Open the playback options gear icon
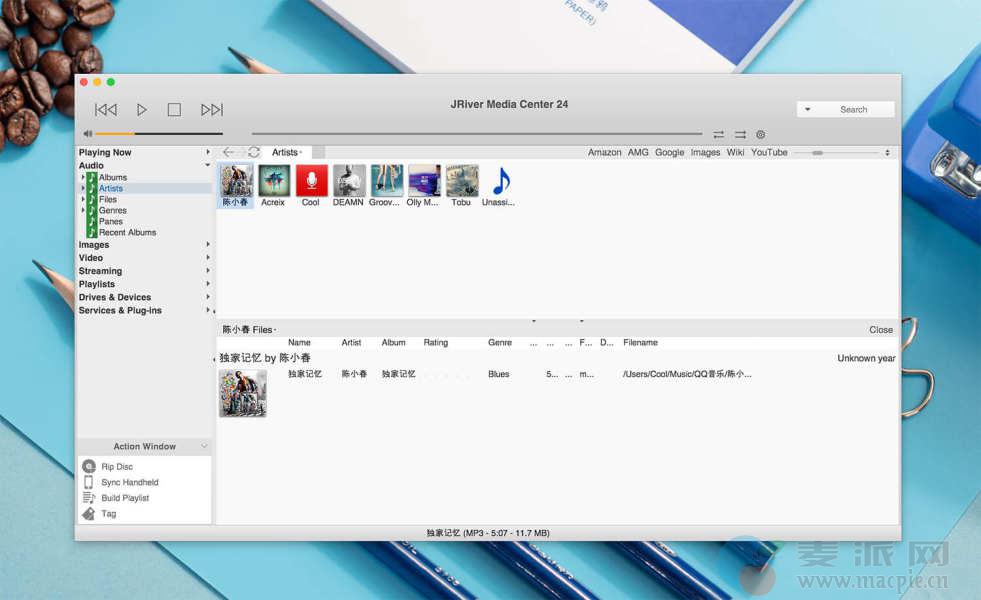 pos(760,134)
